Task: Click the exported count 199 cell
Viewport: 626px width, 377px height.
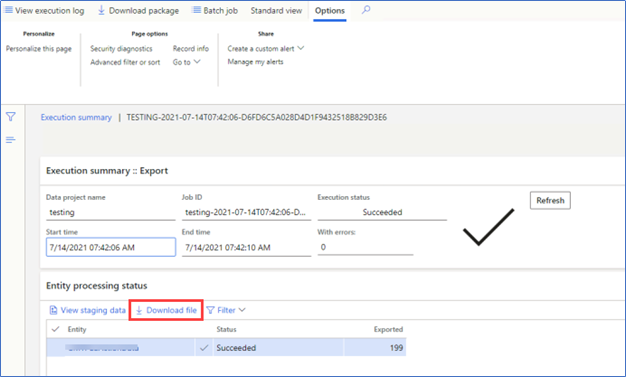Action: point(374,348)
